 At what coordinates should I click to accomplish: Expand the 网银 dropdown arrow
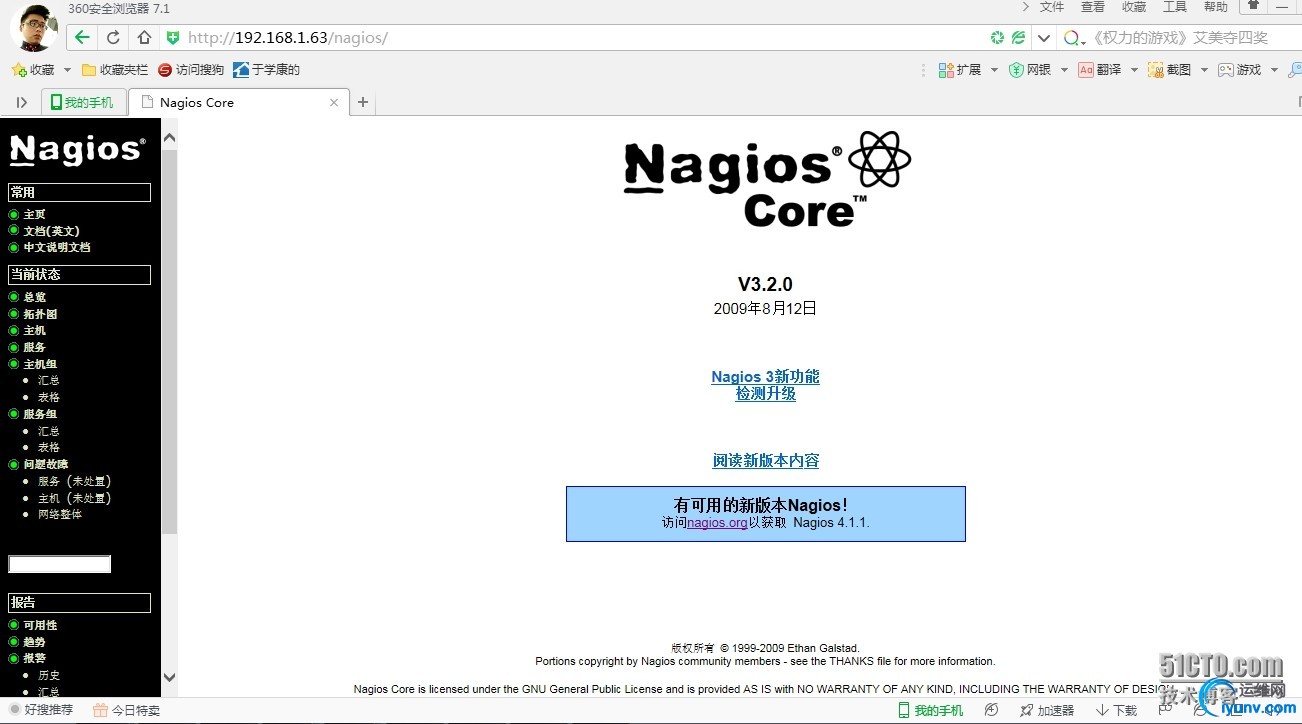click(1064, 70)
